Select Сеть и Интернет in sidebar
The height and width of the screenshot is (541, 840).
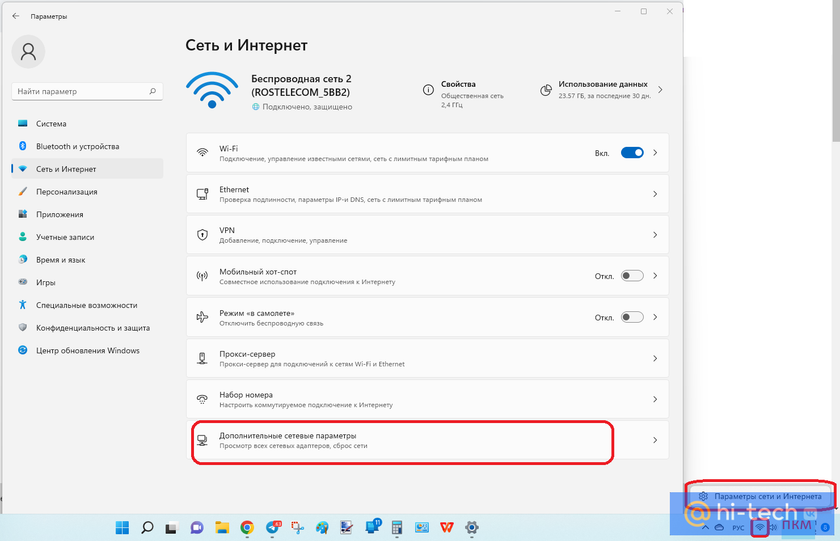(x=87, y=169)
